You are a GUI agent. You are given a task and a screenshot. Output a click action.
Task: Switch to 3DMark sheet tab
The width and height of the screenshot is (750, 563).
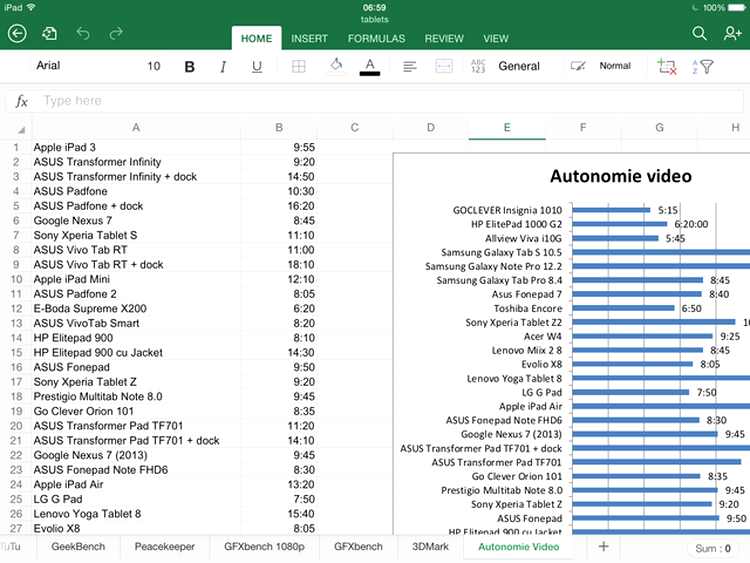tap(430, 547)
